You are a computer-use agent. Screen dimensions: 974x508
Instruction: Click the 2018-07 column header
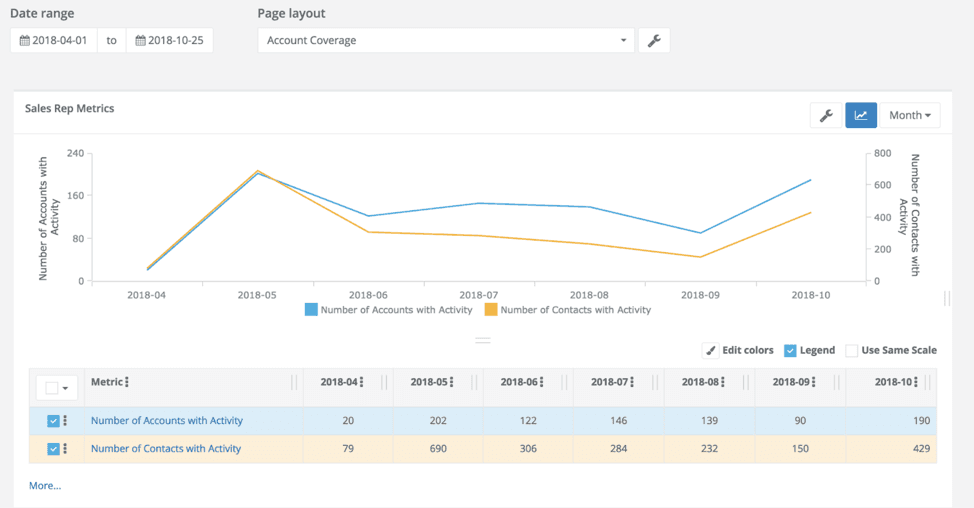[x=610, y=382]
